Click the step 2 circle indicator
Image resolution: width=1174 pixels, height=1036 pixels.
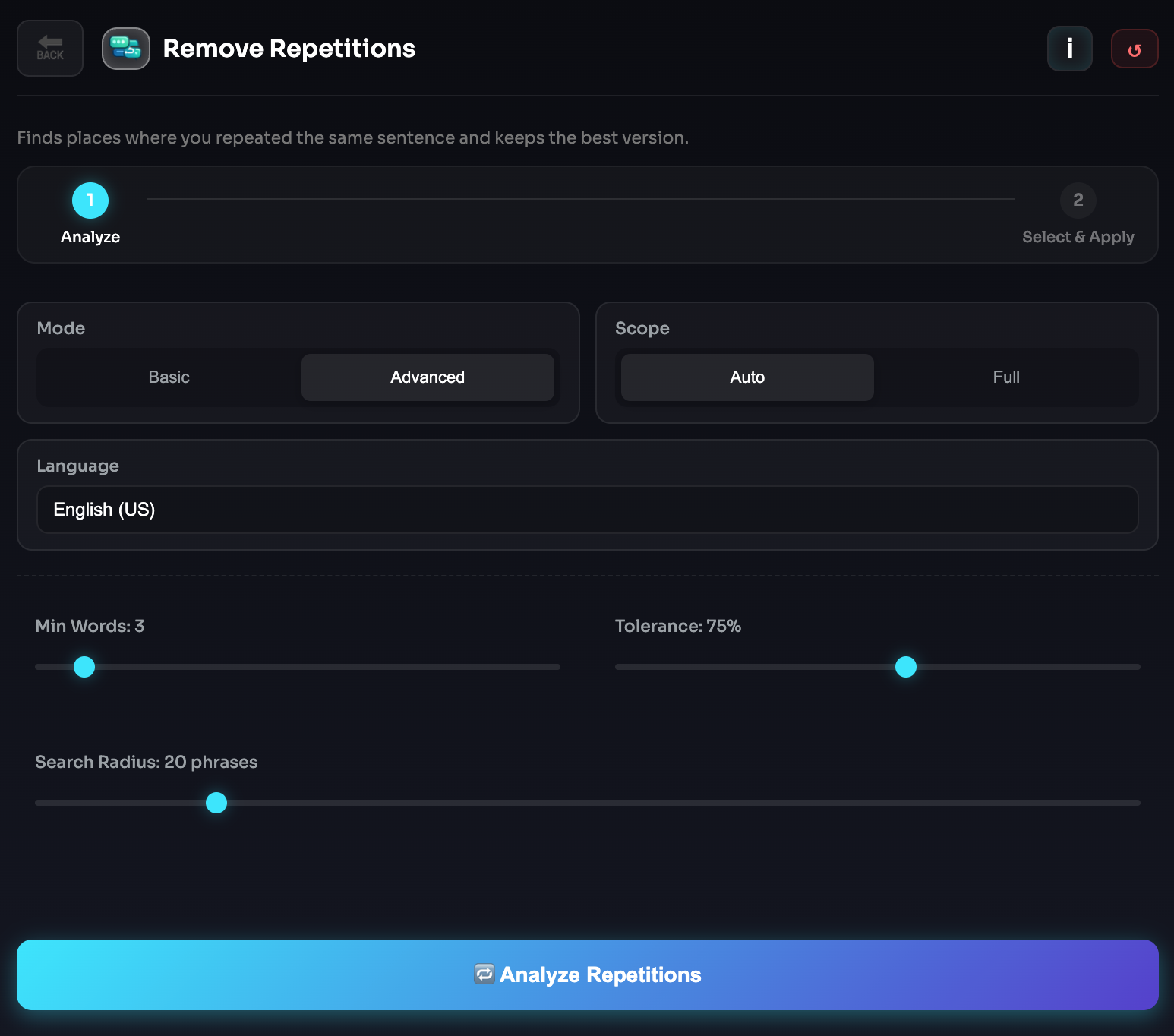pyautogui.click(x=1078, y=201)
